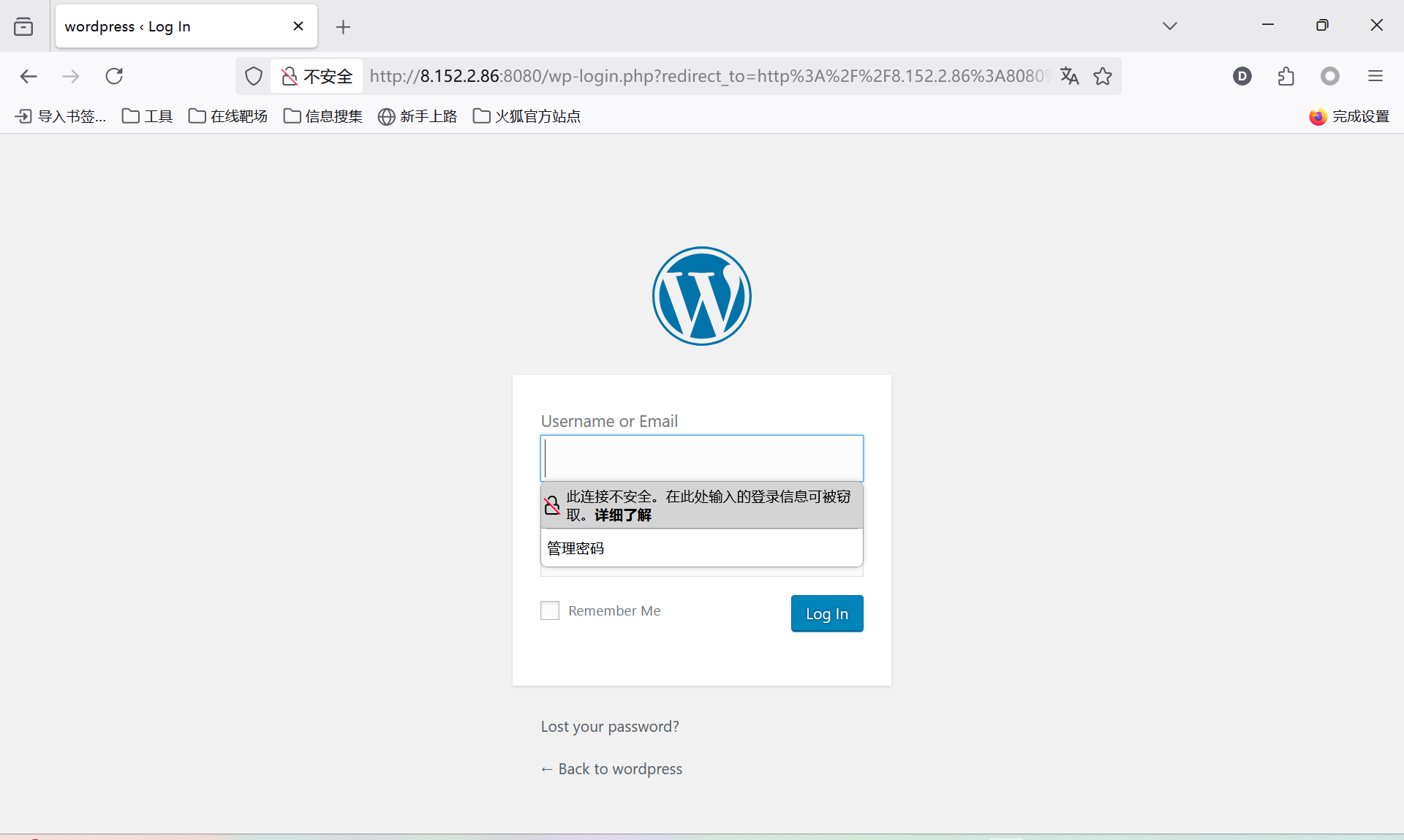Open the 火狐官方站点 bookmarks folder

coord(527,116)
